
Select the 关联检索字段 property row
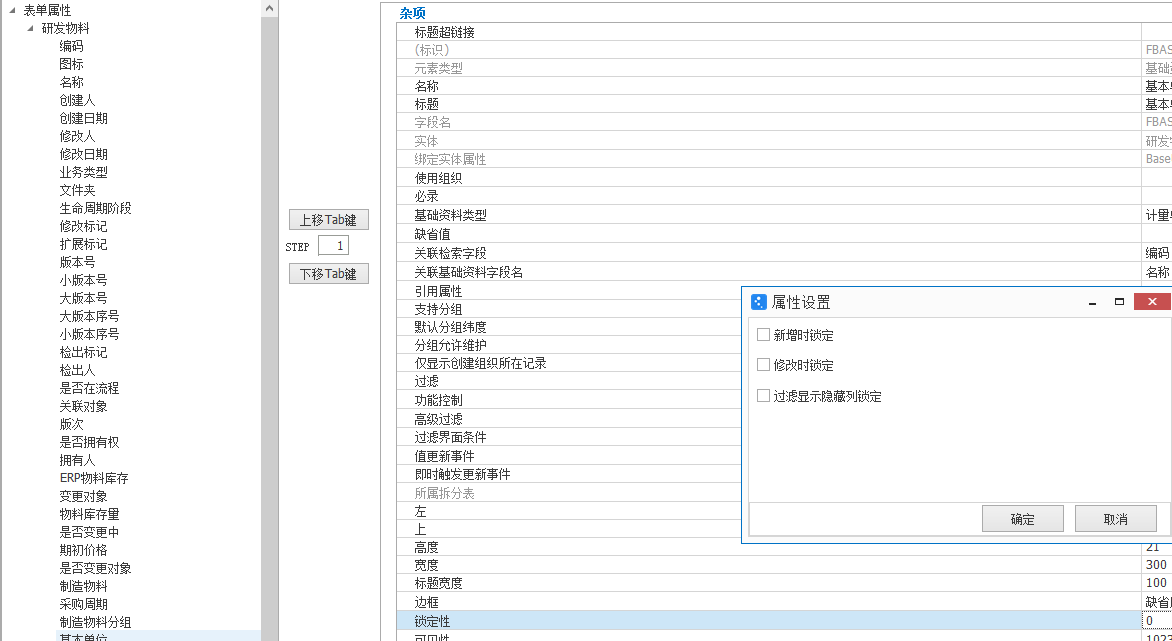pyautogui.click(x=784, y=253)
